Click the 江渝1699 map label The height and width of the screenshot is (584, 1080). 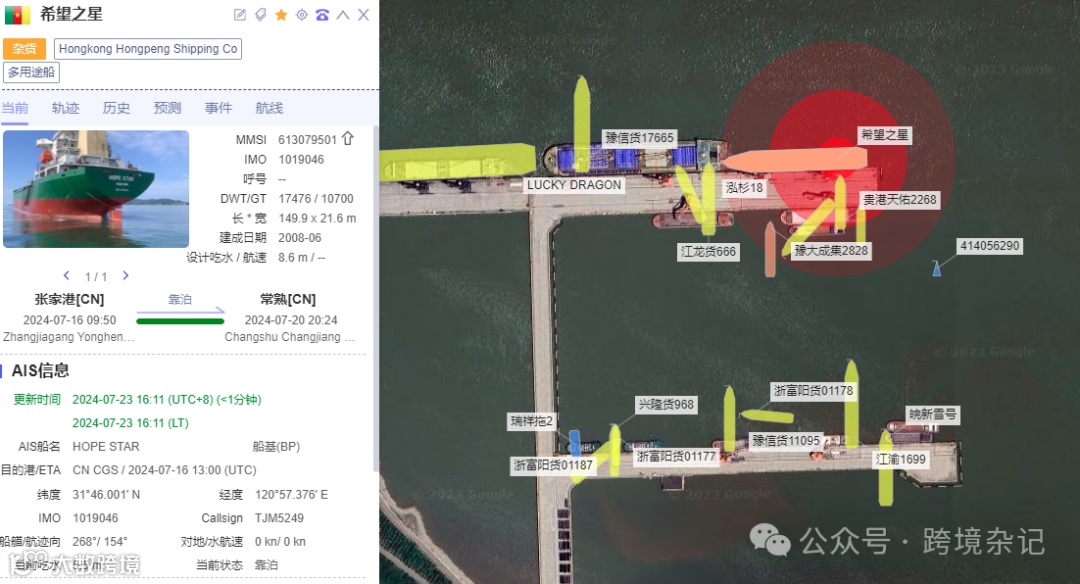click(901, 459)
